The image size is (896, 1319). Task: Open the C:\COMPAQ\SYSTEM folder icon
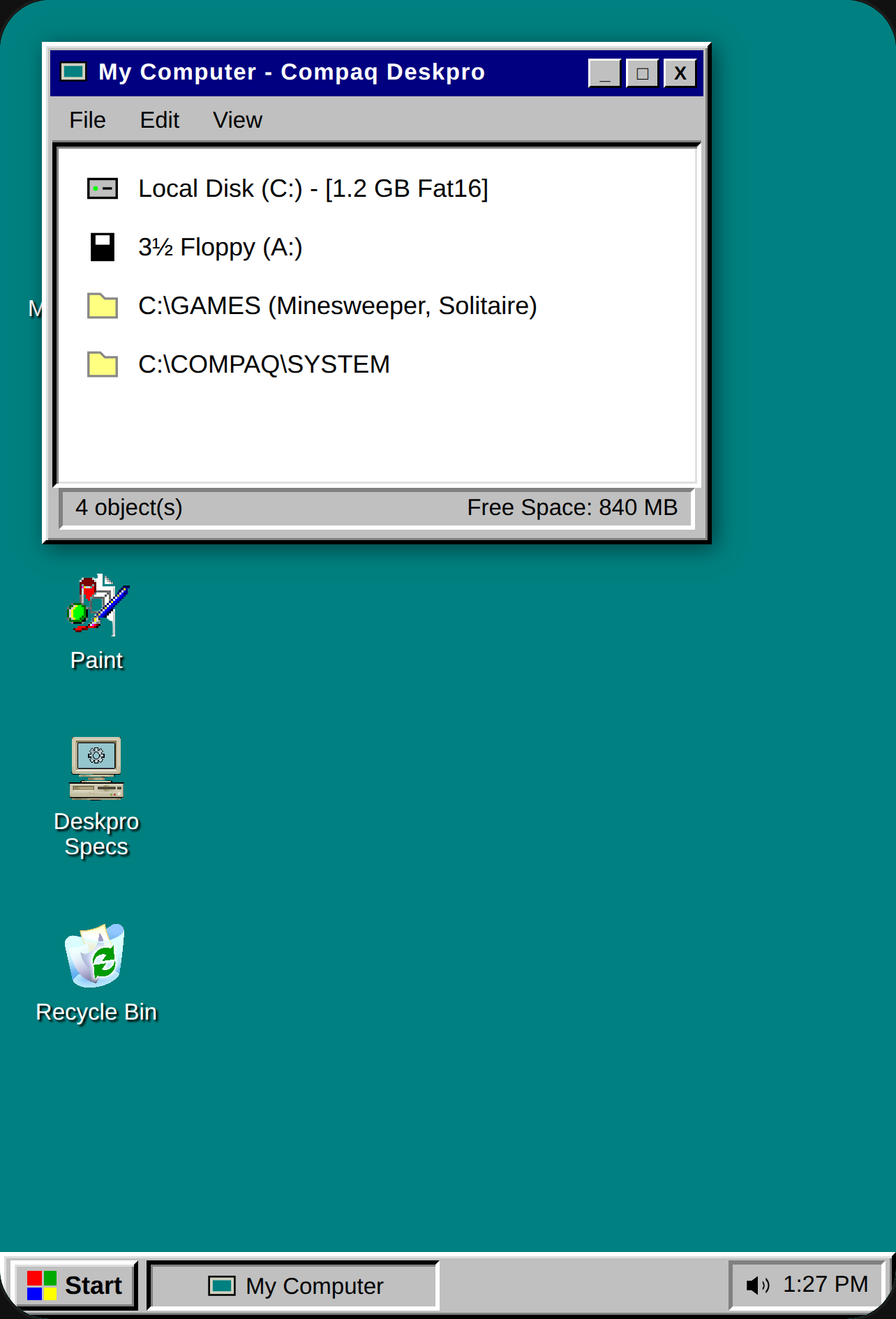point(103,364)
